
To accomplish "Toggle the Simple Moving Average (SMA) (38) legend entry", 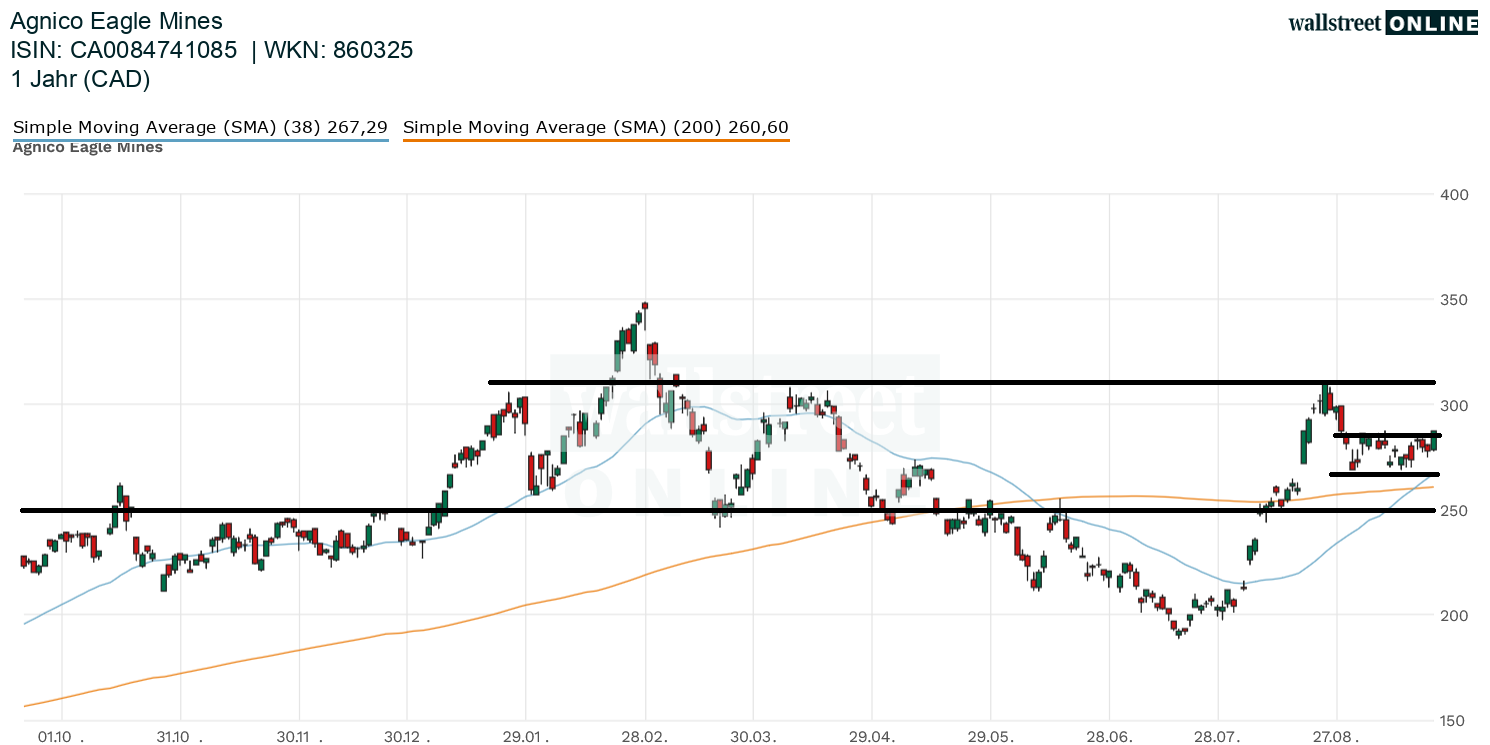I will point(200,127).
